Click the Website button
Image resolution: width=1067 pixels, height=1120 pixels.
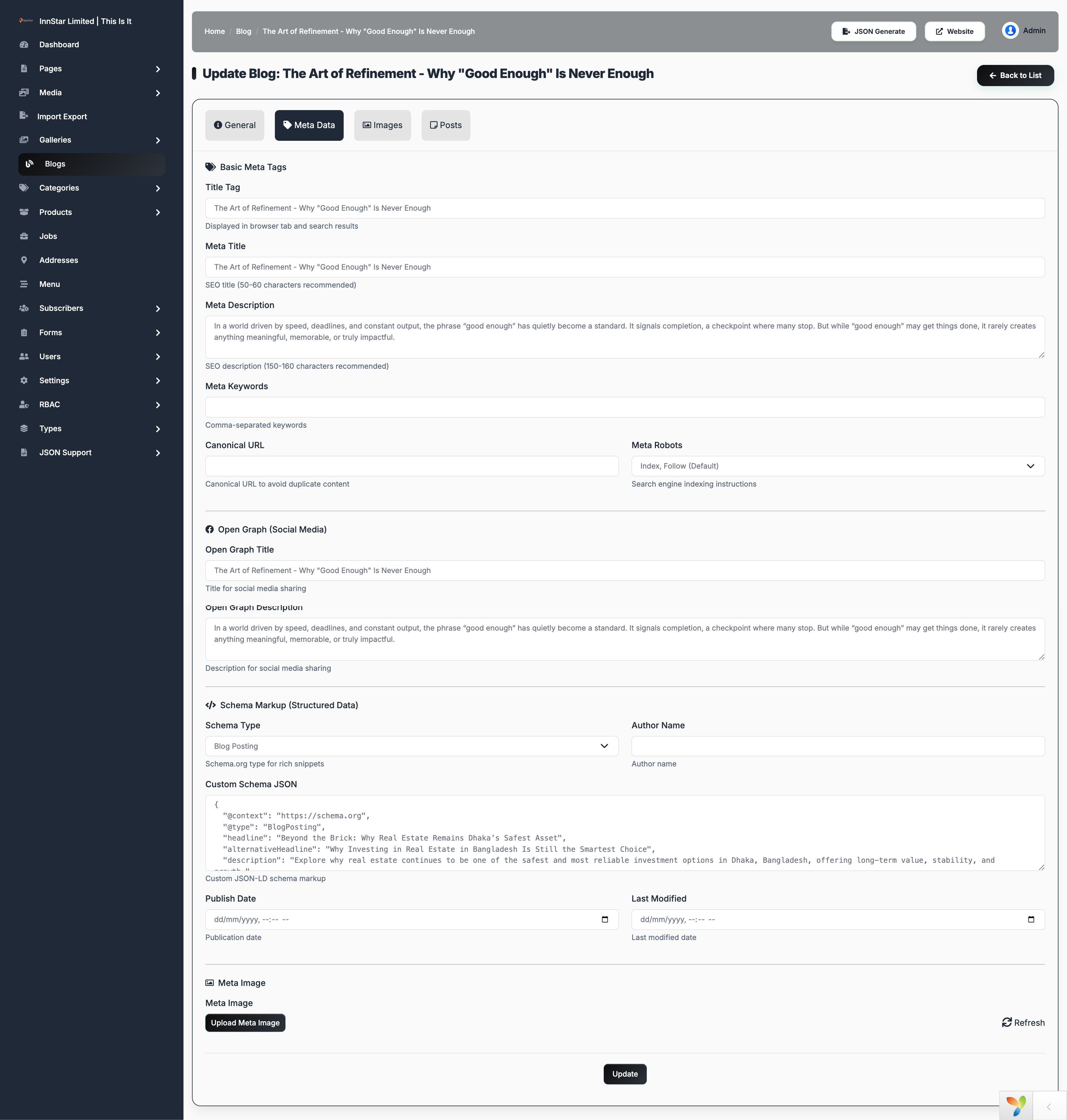point(954,31)
